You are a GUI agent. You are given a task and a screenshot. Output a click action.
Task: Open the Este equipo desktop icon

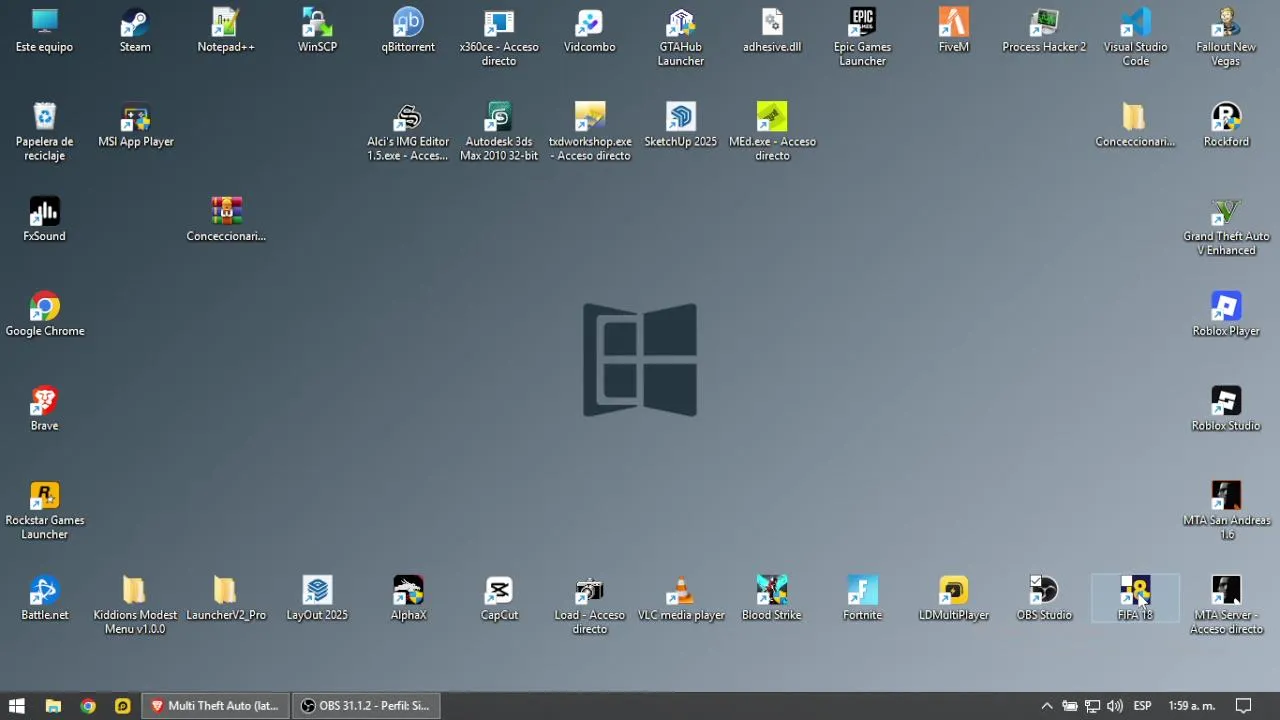(44, 31)
